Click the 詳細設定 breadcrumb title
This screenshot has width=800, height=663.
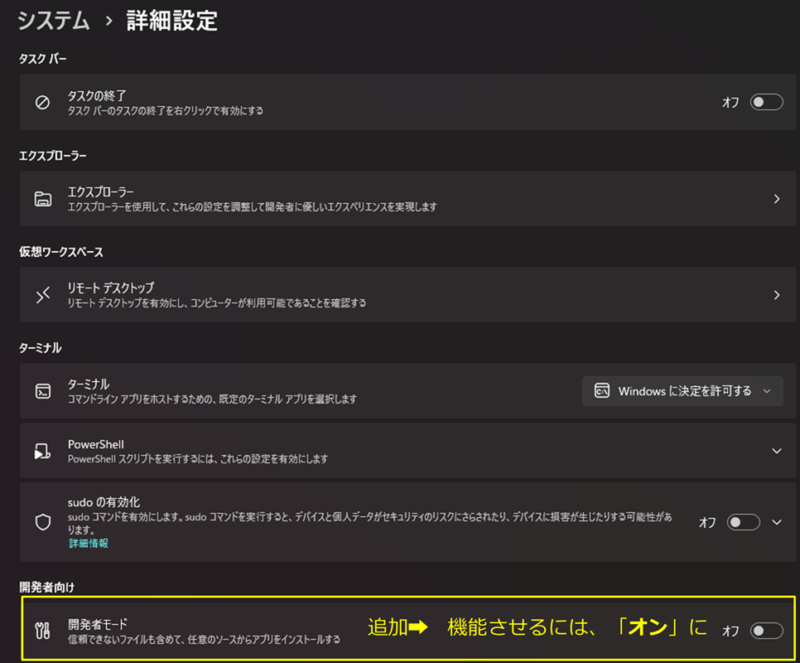point(172,20)
